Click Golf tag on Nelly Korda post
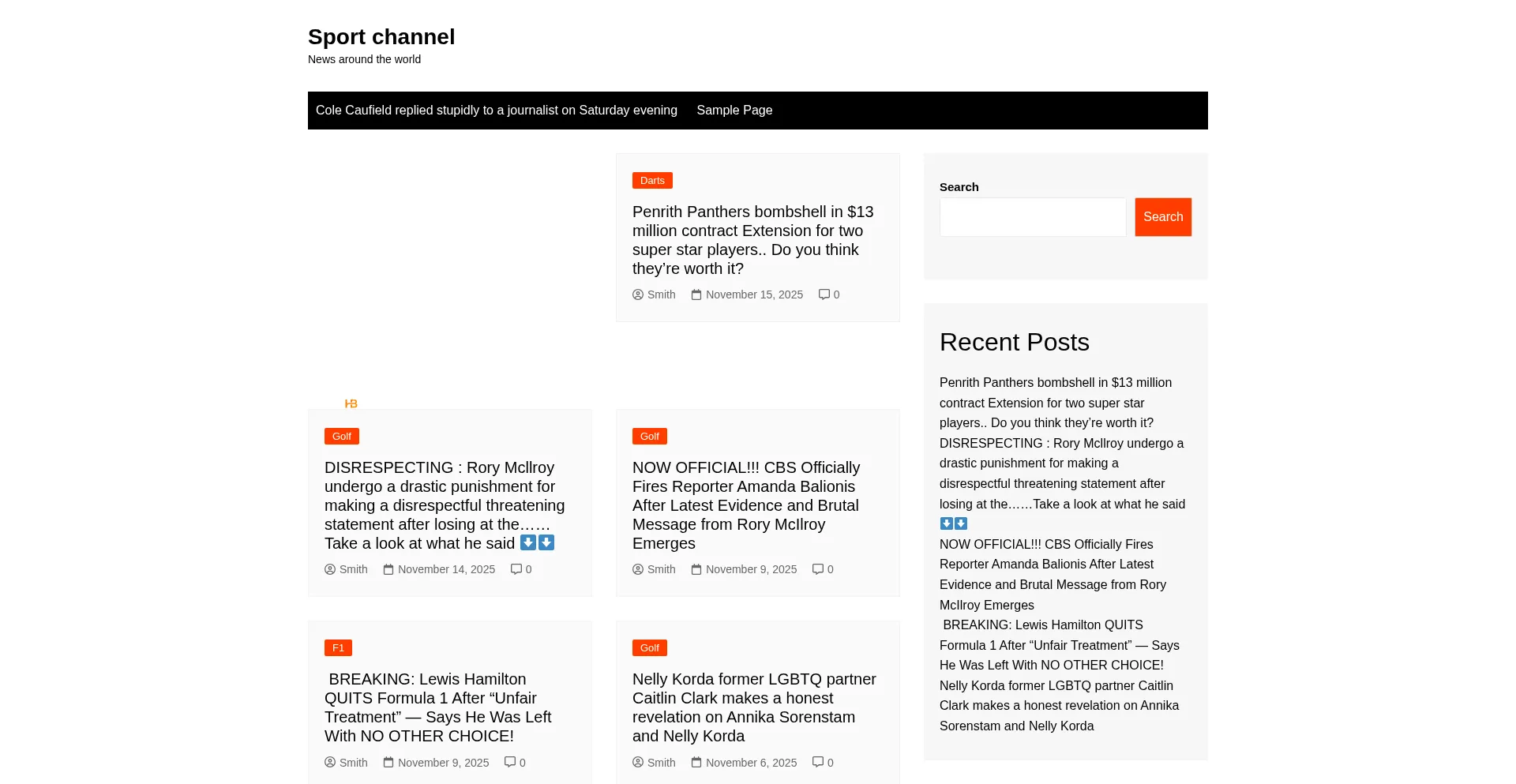This screenshot has width=1516, height=784. tap(649, 648)
